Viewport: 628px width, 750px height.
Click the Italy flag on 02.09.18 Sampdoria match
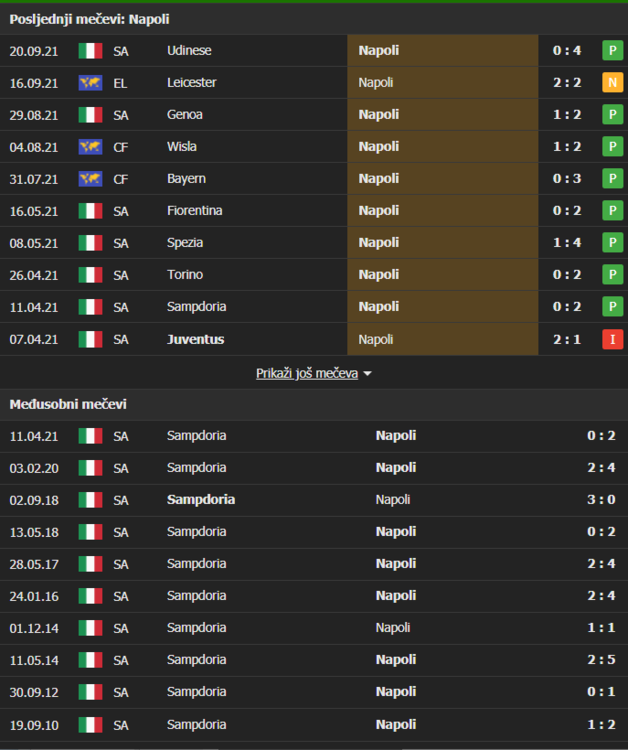coord(91,500)
